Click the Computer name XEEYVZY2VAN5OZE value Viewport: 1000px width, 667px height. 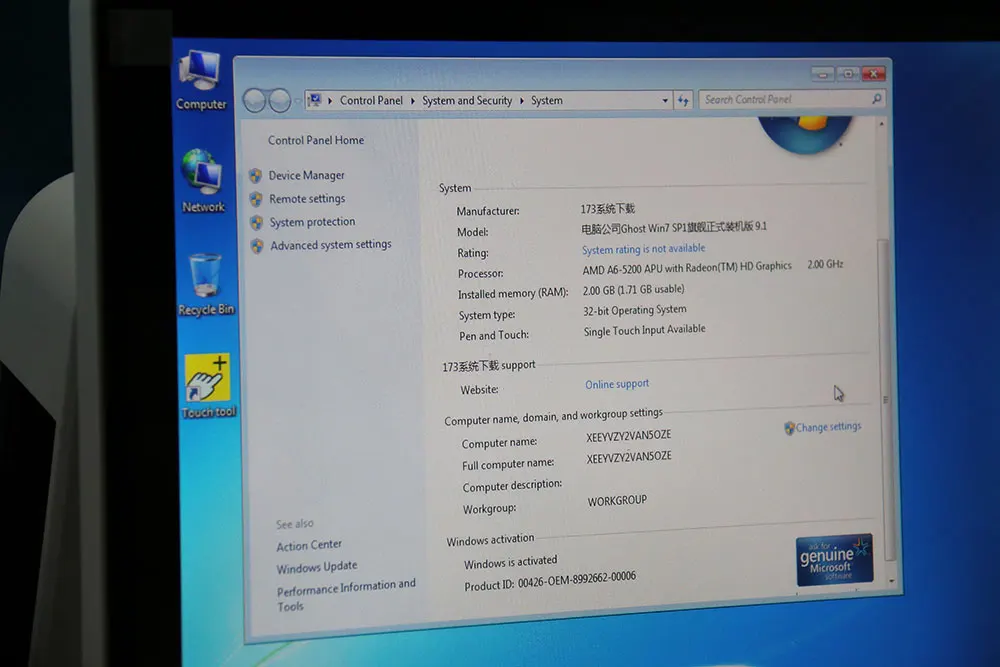click(628, 436)
